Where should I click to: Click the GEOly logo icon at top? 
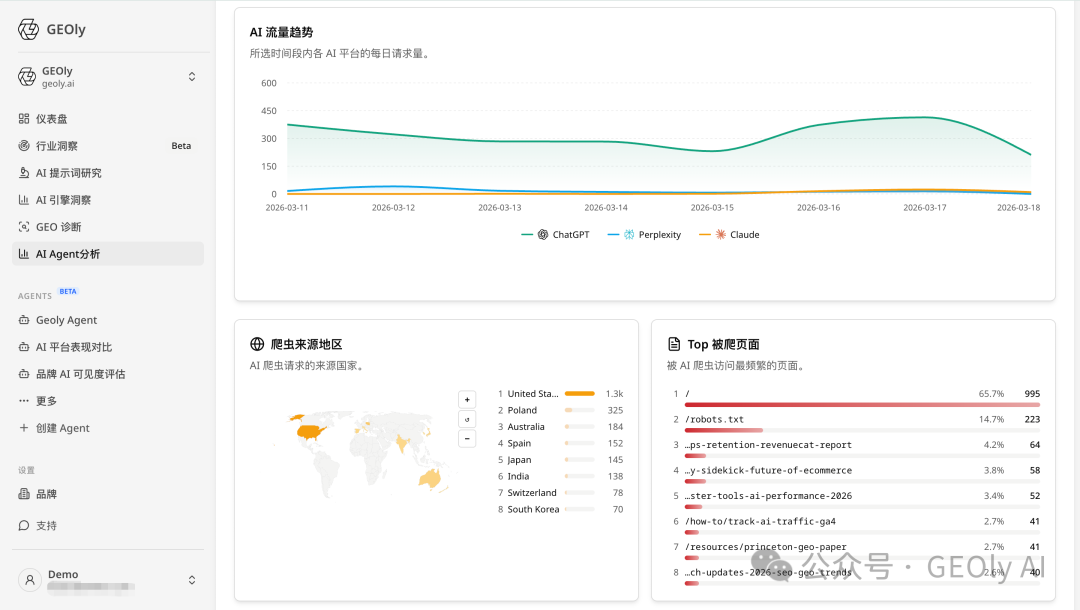tap(28, 30)
